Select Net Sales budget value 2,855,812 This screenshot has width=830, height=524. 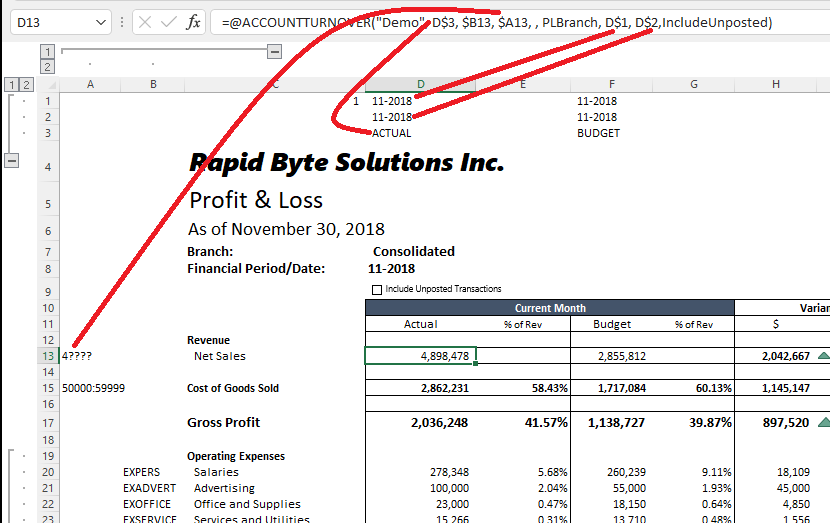coord(622,356)
